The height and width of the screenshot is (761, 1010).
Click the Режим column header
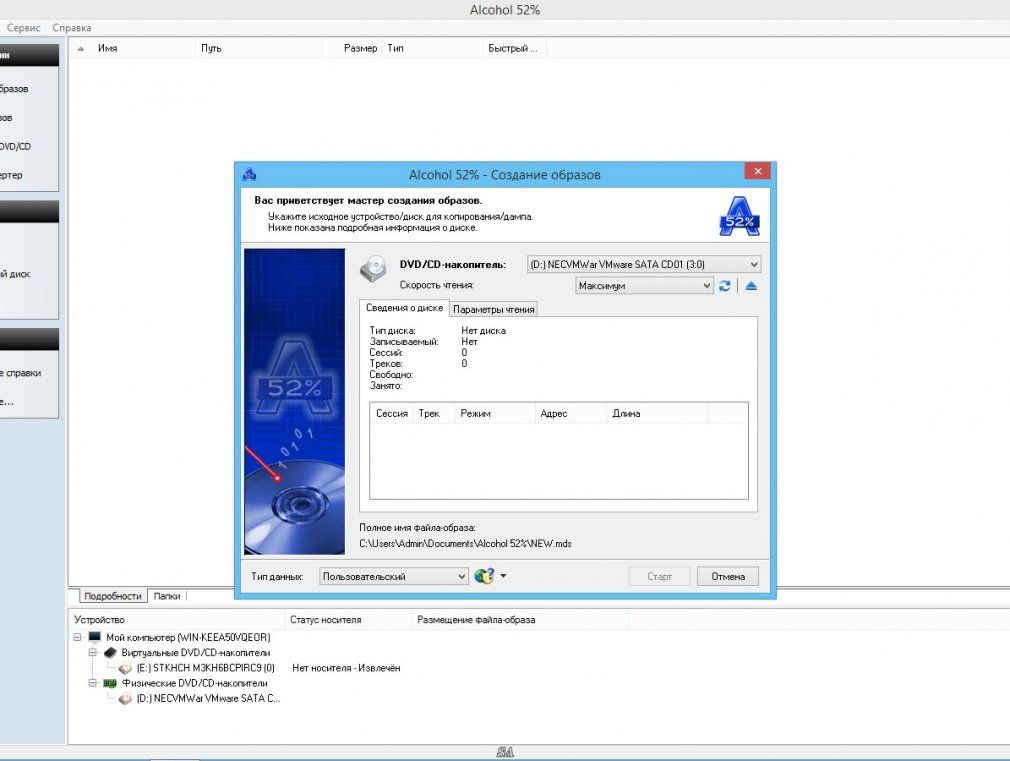pyautogui.click(x=494, y=414)
